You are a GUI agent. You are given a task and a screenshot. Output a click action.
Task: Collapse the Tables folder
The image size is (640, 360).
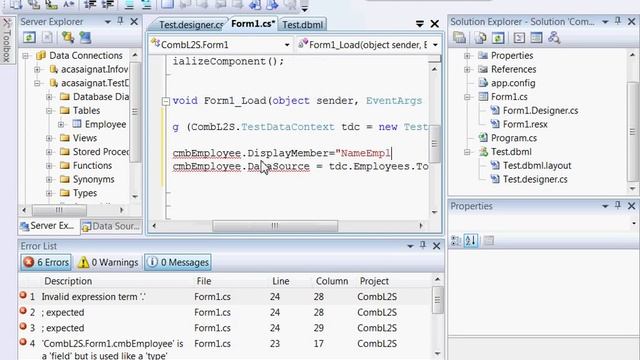pos(49,111)
